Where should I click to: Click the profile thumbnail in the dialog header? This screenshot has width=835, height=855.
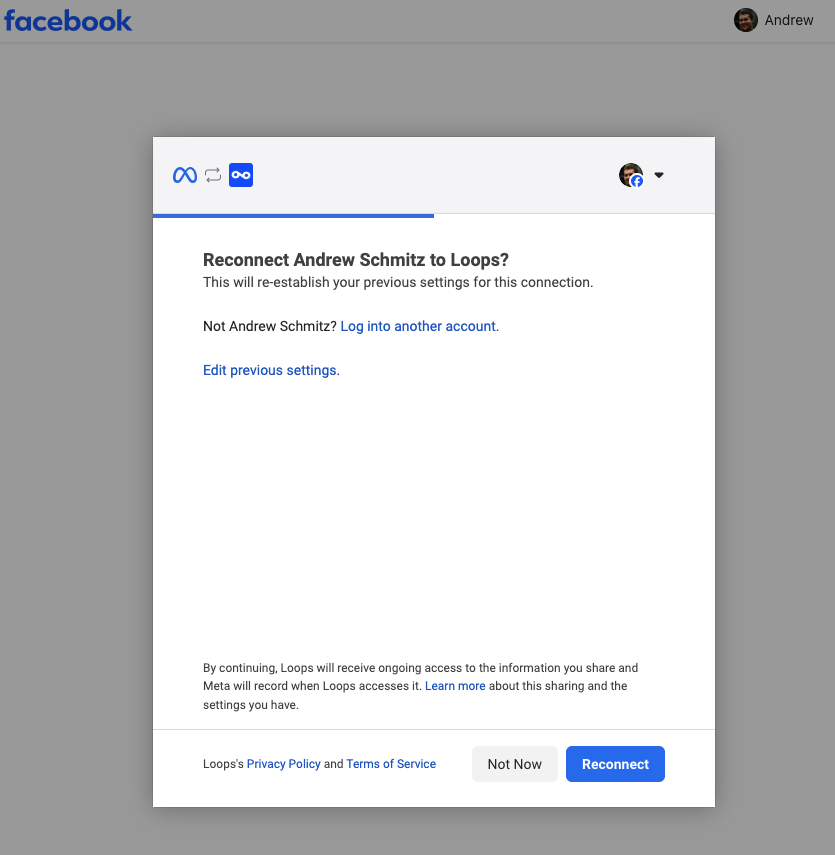[630, 174]
